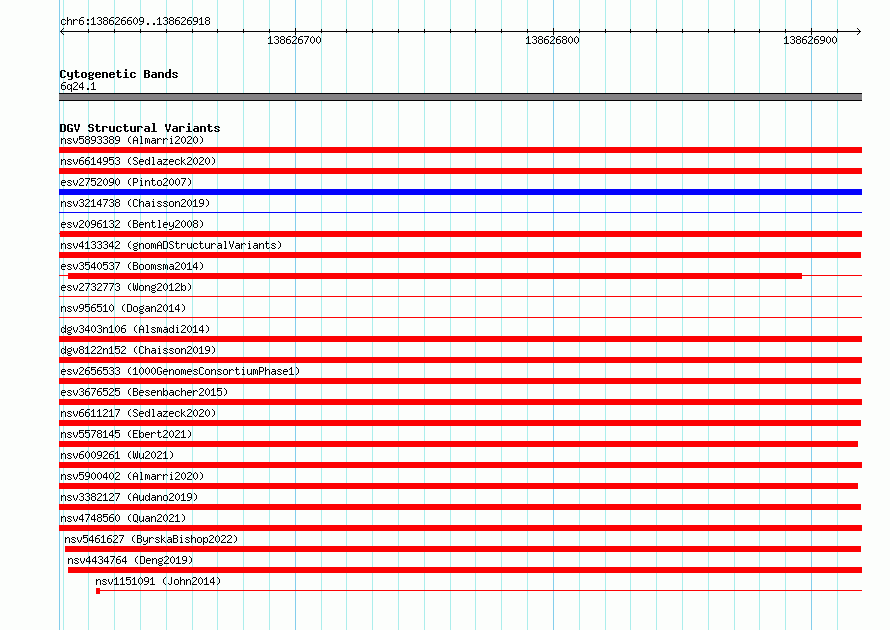Image resolution: width=890 pixels, height=630 pixels.
Task: Click the nsv5893389 (Almarri2020) variant label
Action: pos(132,140)
